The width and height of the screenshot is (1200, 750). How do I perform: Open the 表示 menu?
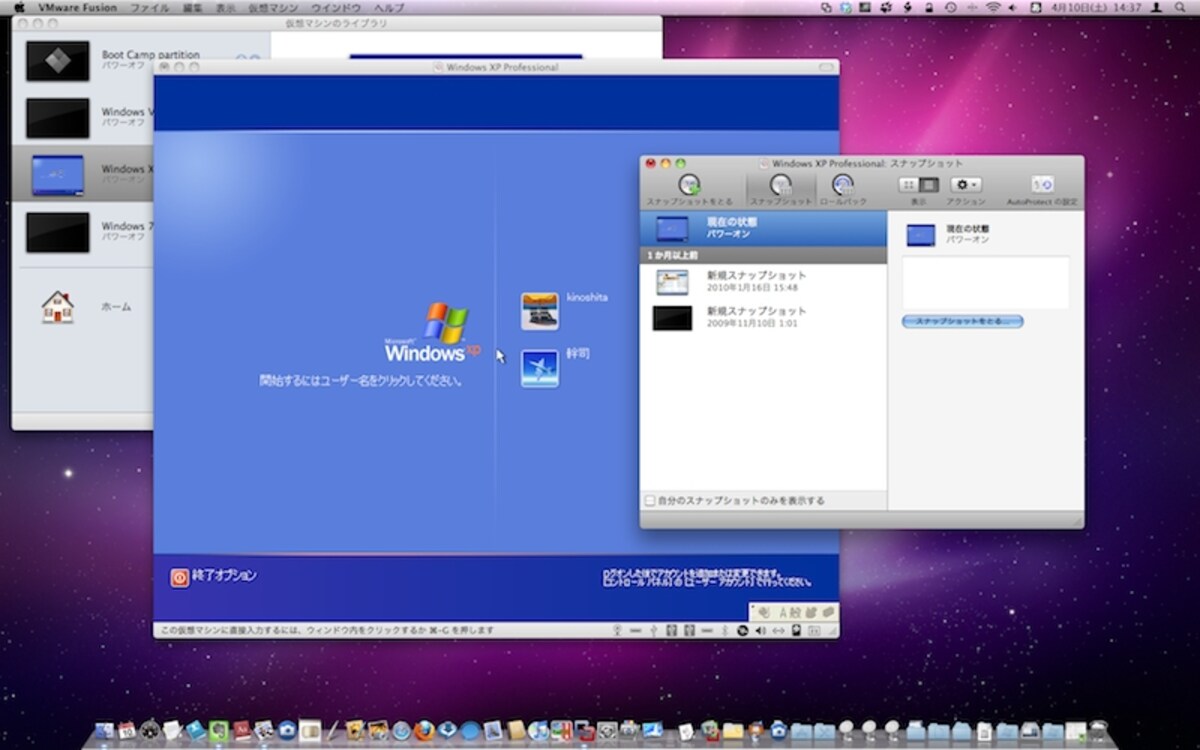(x=226, y=8)
